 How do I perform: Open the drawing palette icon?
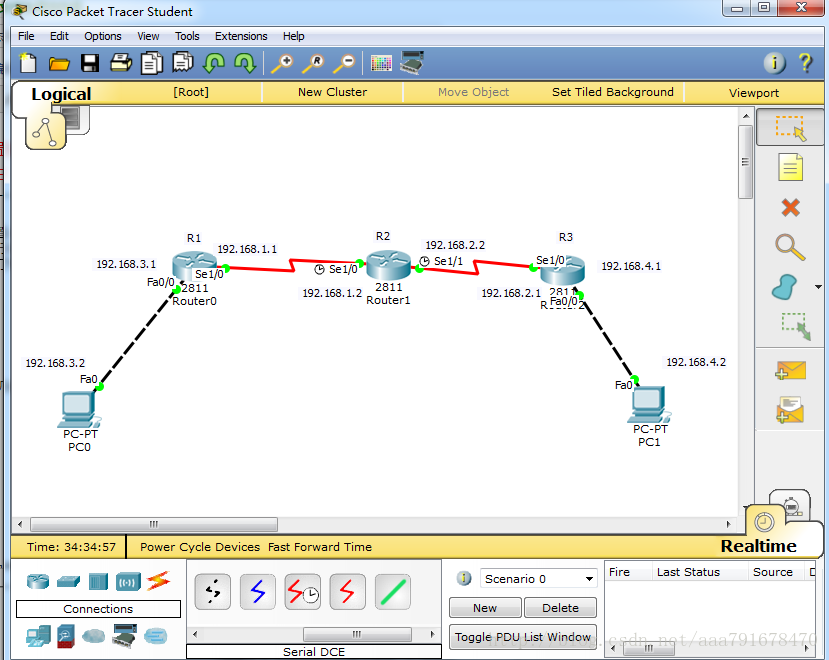coord(381,63)
